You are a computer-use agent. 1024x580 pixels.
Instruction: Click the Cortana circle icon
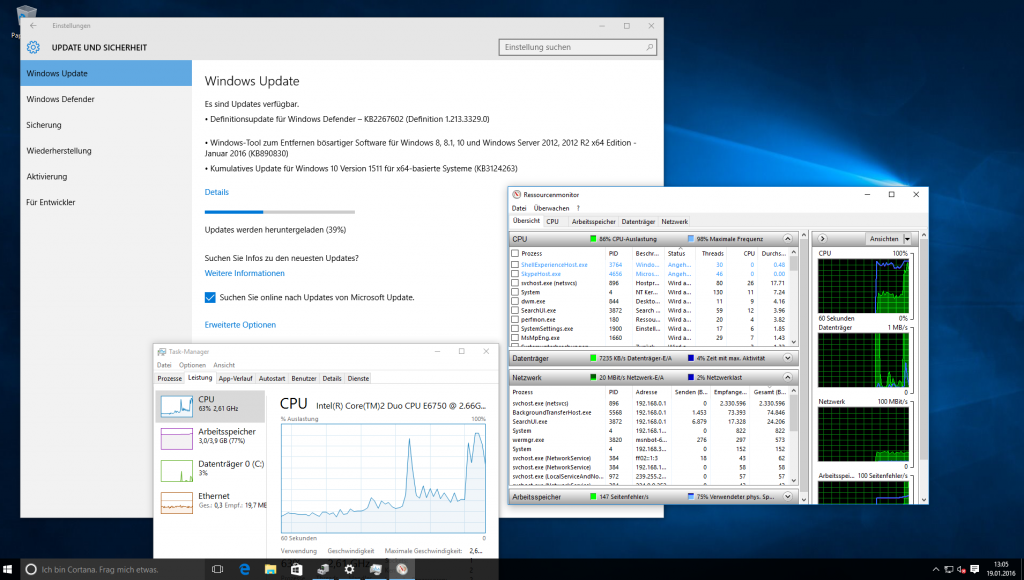coord(31,570)
